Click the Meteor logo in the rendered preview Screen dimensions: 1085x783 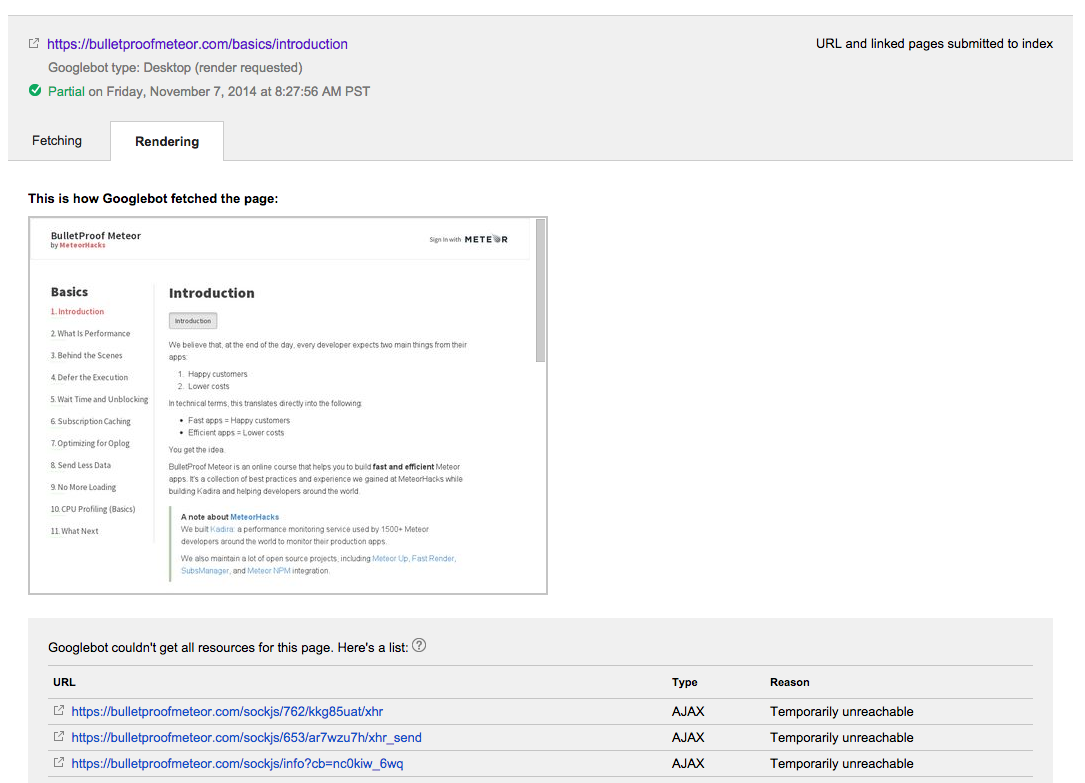(486, 239)
